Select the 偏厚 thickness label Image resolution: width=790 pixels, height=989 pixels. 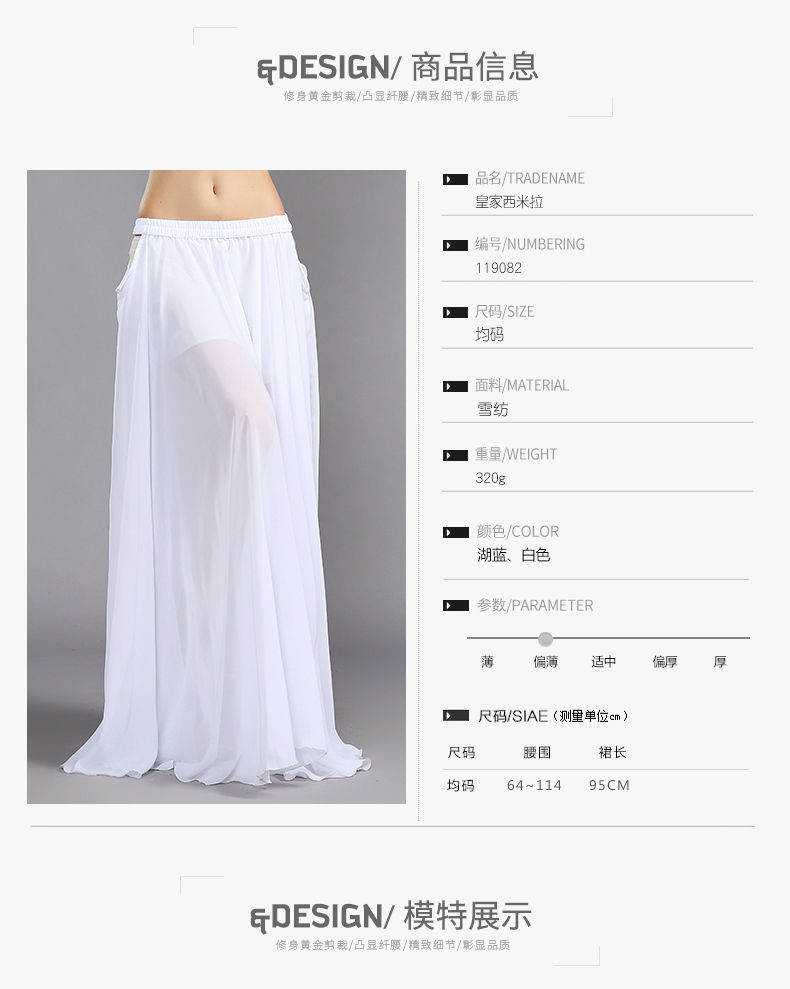(664, 662)
